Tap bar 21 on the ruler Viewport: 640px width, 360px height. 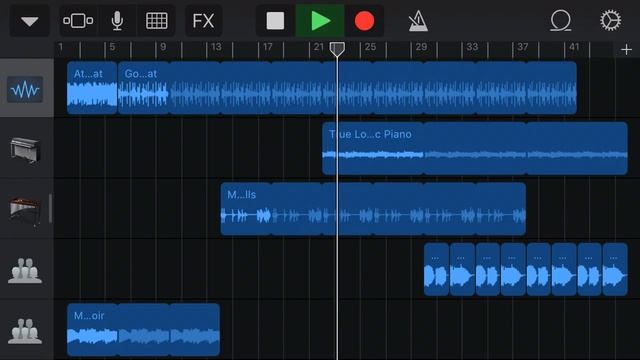pyautogui.click(x=319, y=47)
